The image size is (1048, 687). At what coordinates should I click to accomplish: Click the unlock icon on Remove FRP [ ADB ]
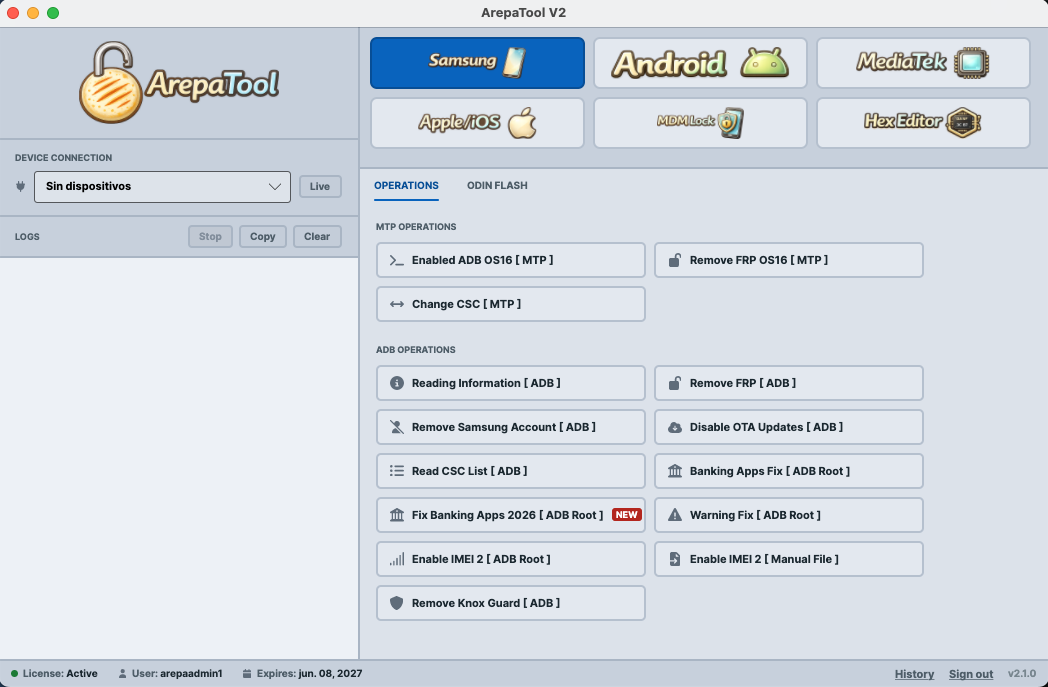coord(675,383)
